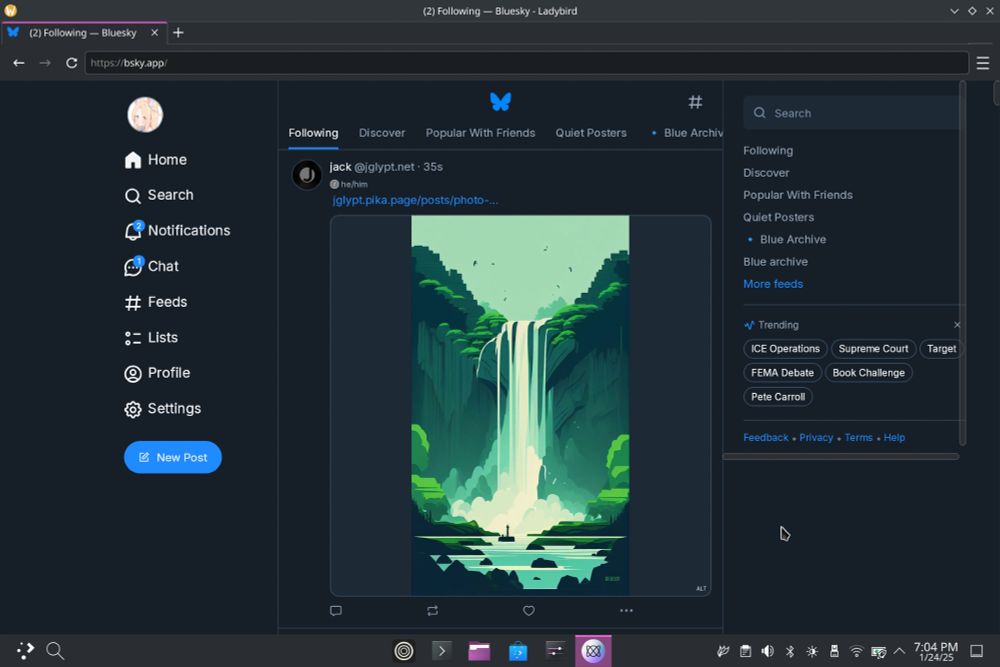1000x667 pixels.
Task: Open Feeds in left sidebar
Action: pyautogui.click(x=156, y=302)
